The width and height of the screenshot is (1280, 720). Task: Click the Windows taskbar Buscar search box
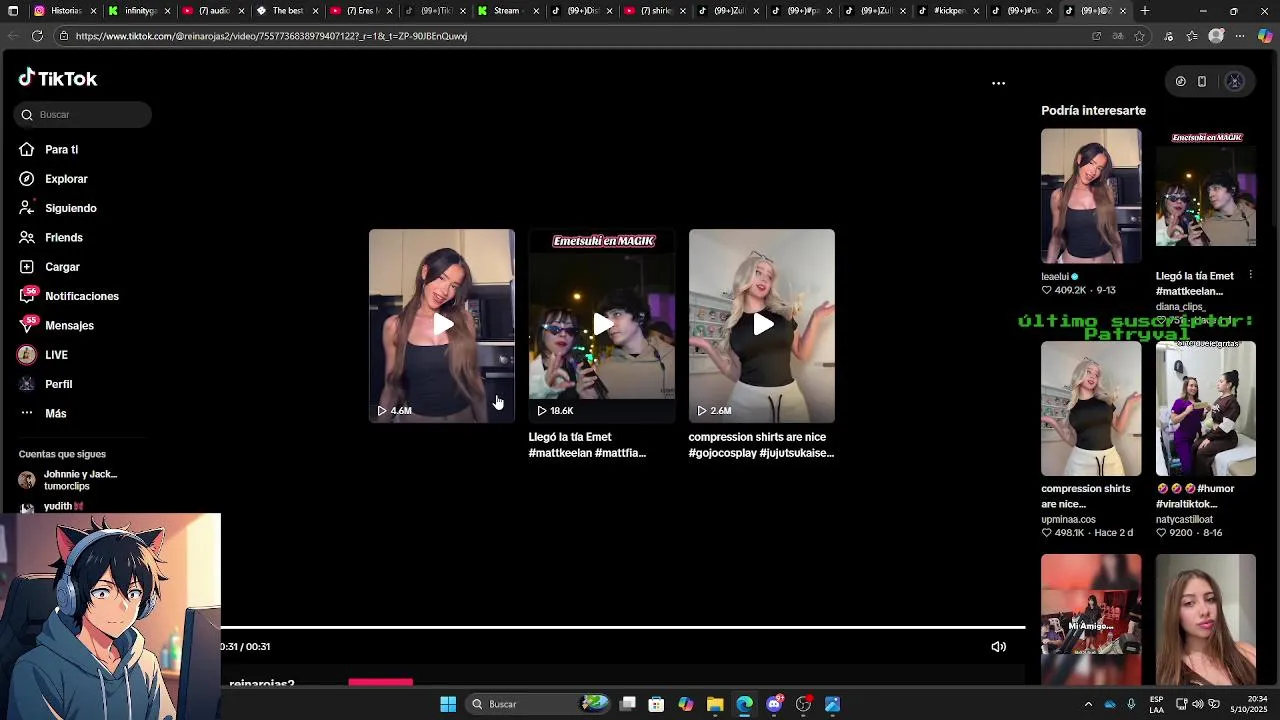(x=540, y=704)
